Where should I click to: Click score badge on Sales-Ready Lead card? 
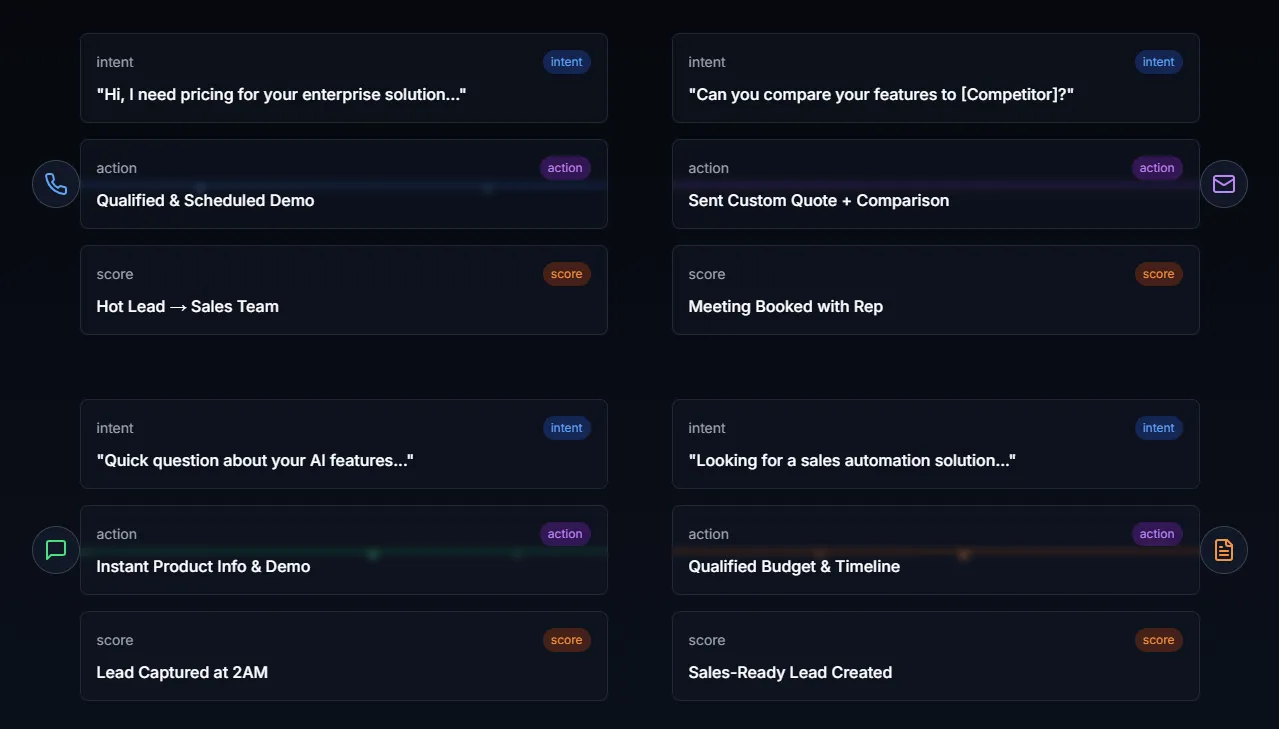point(1158,640)
